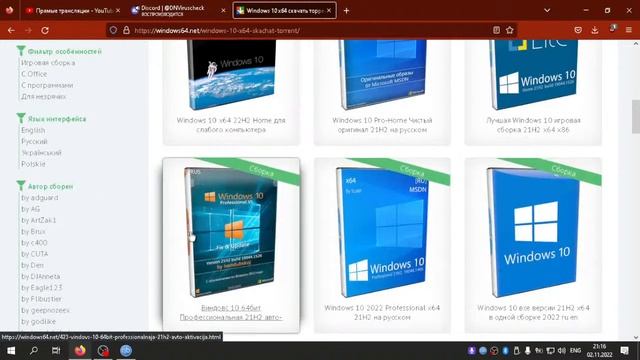The image size is (640, 360).
Task: Filter builds by DJAnneta
Action: (x=40, y=276)
